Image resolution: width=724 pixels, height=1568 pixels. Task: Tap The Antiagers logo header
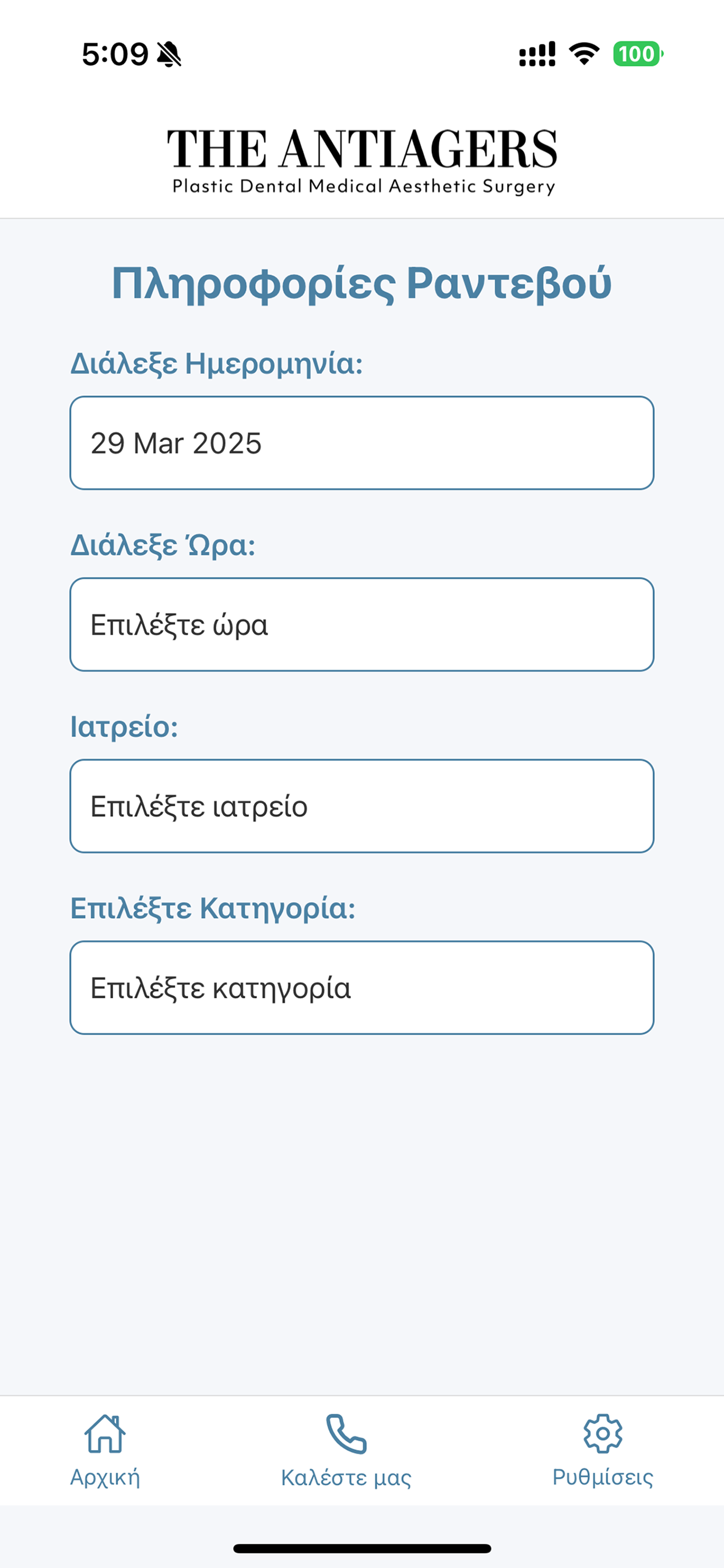pyautogui.click(x=362, y=162)
